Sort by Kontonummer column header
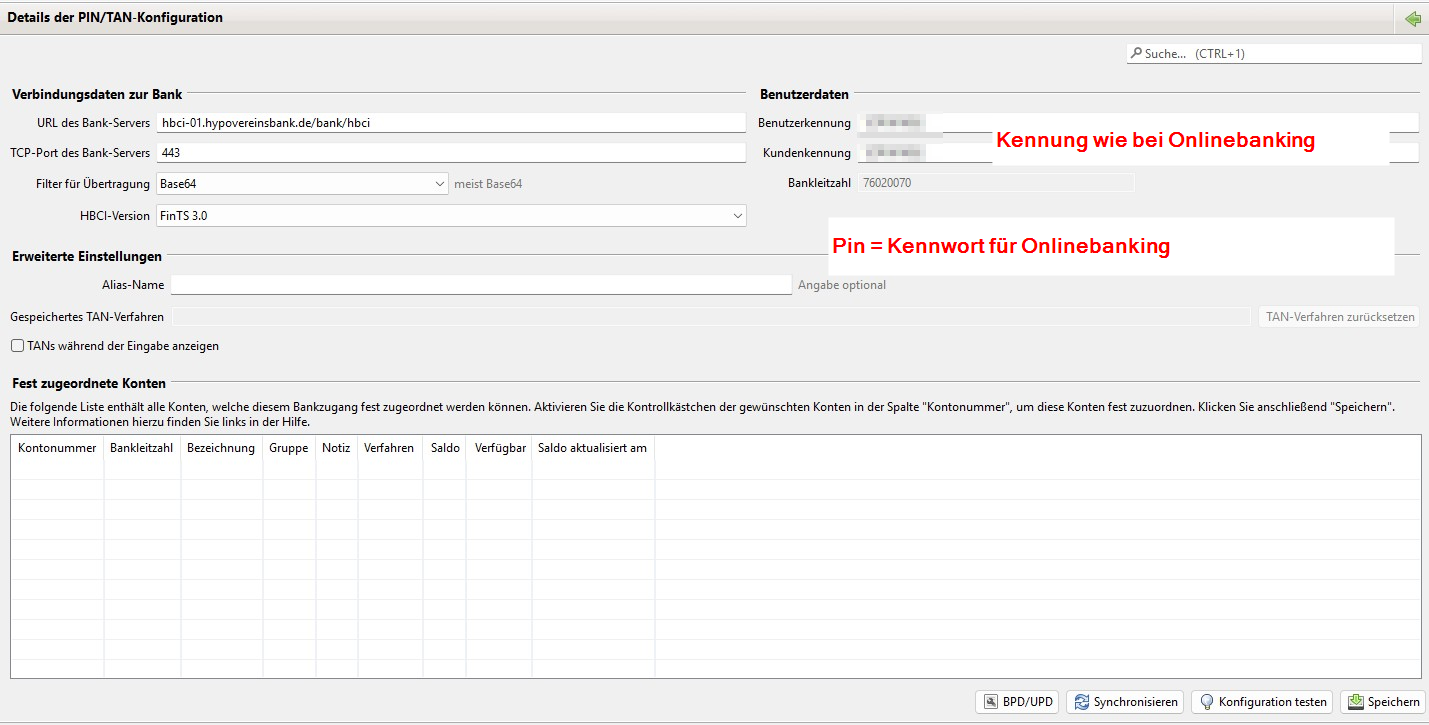 click(x=57, y=448)
